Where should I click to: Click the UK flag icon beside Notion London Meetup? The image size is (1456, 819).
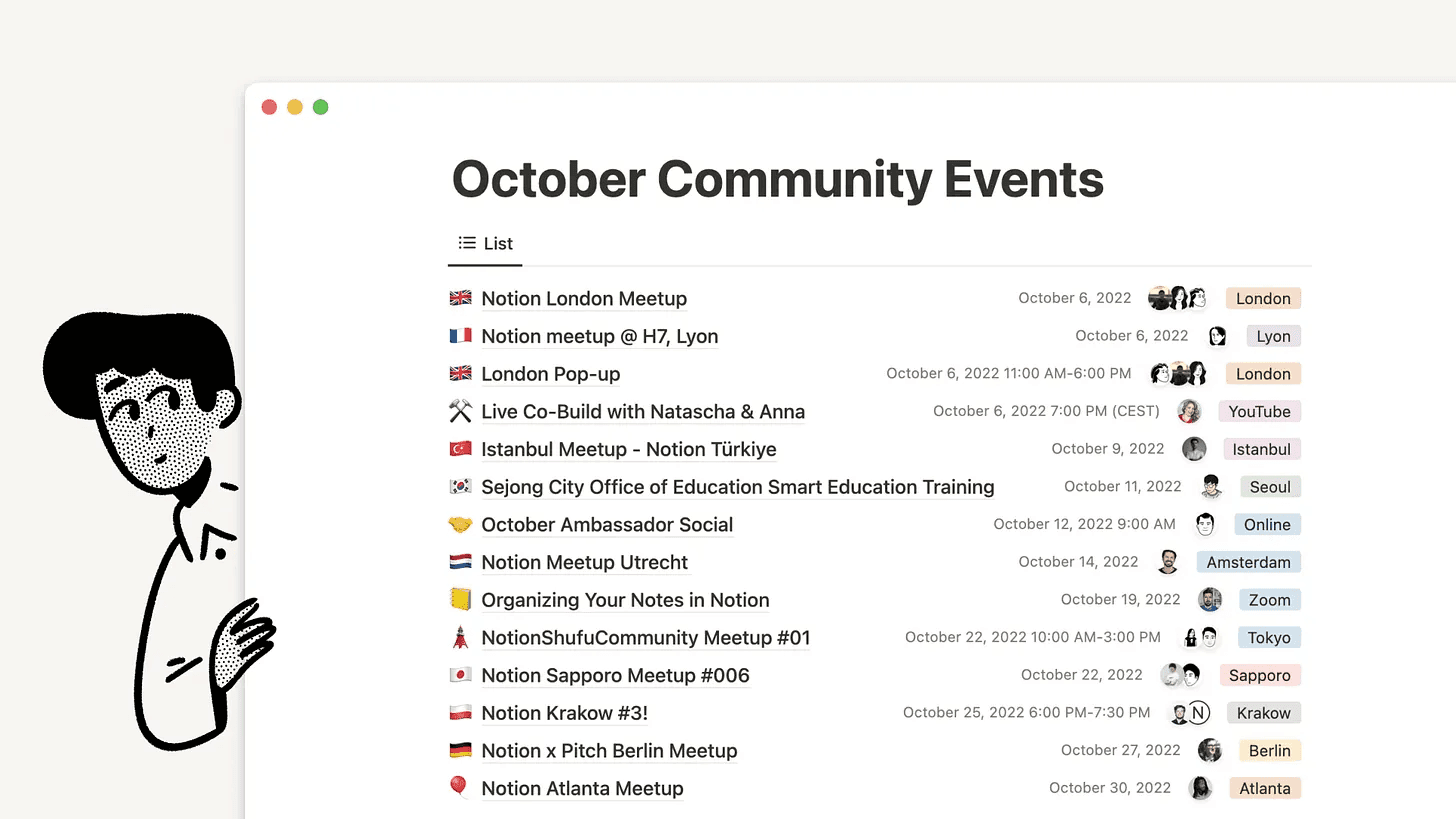tap(460, 298)
